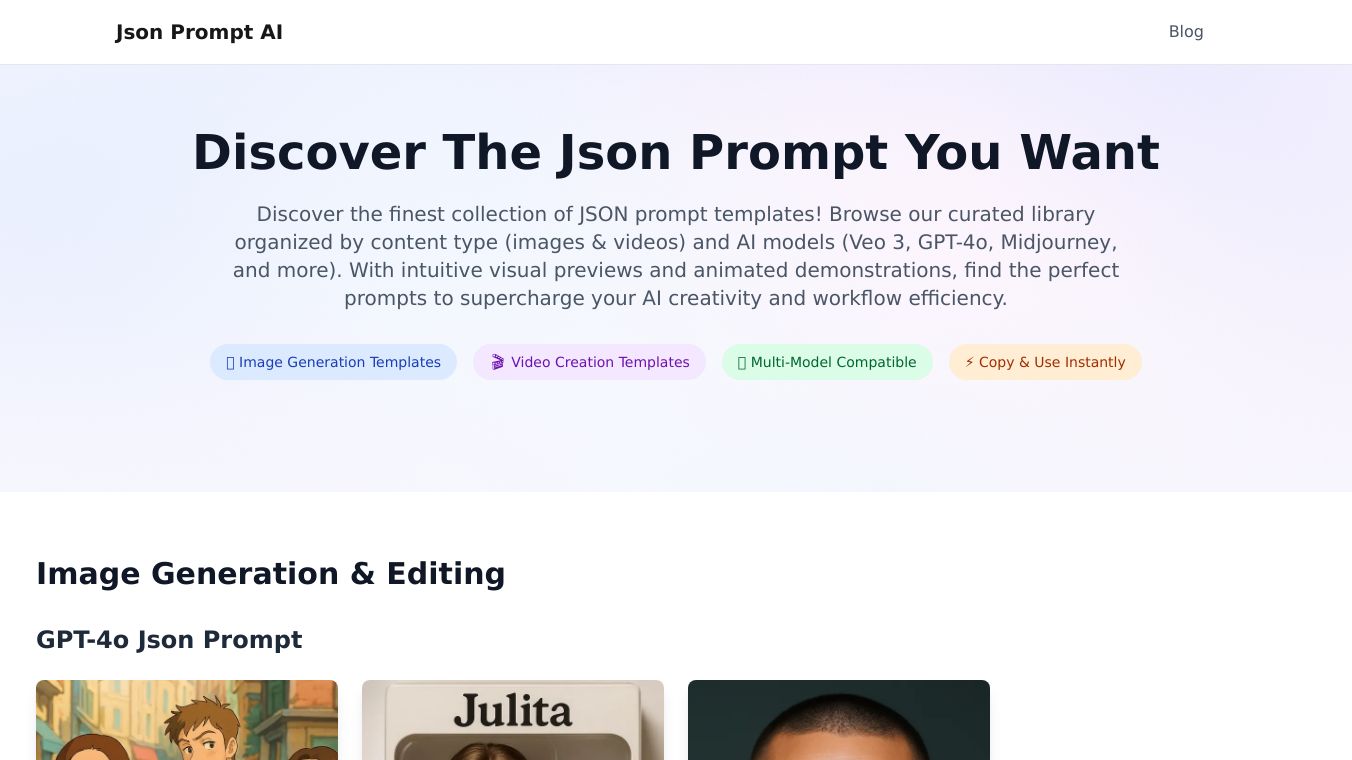This screenshot has width=1352, height=760.
Task: Click the lightning bolt icon in Copy & Use Instantly
Action: (x=969, y=362)
